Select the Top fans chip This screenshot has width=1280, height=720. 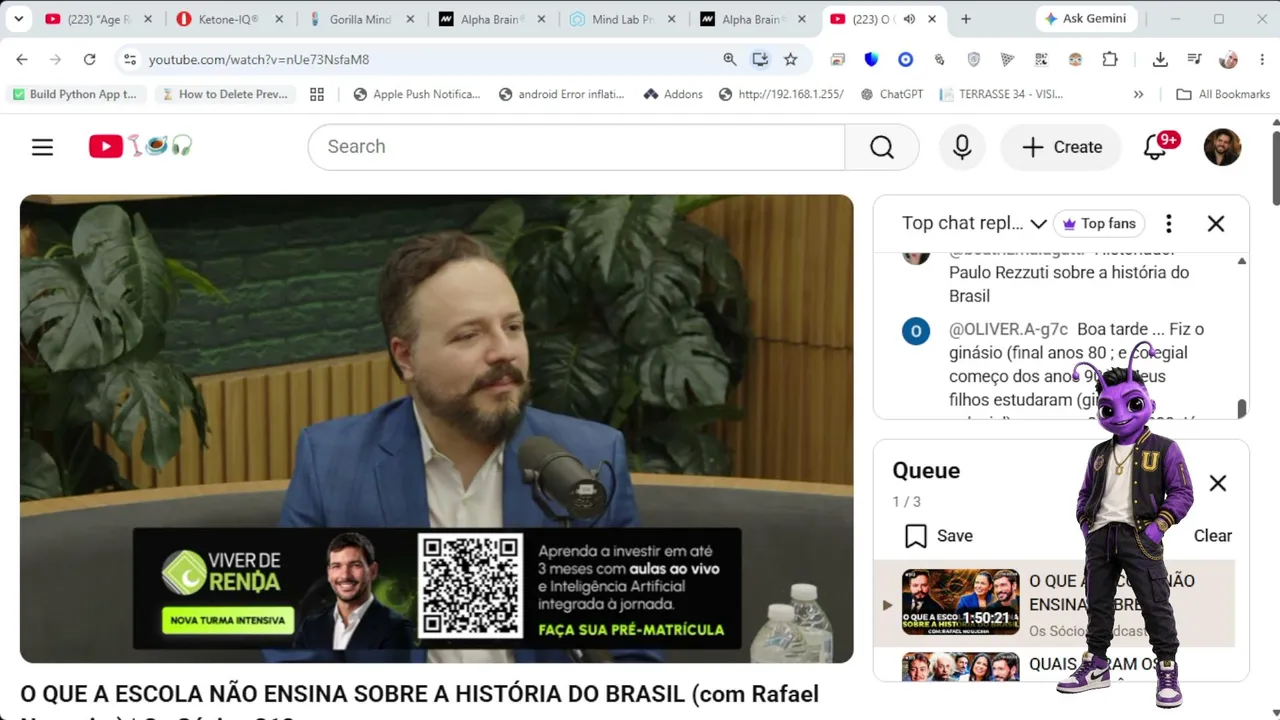point(1099,224)
